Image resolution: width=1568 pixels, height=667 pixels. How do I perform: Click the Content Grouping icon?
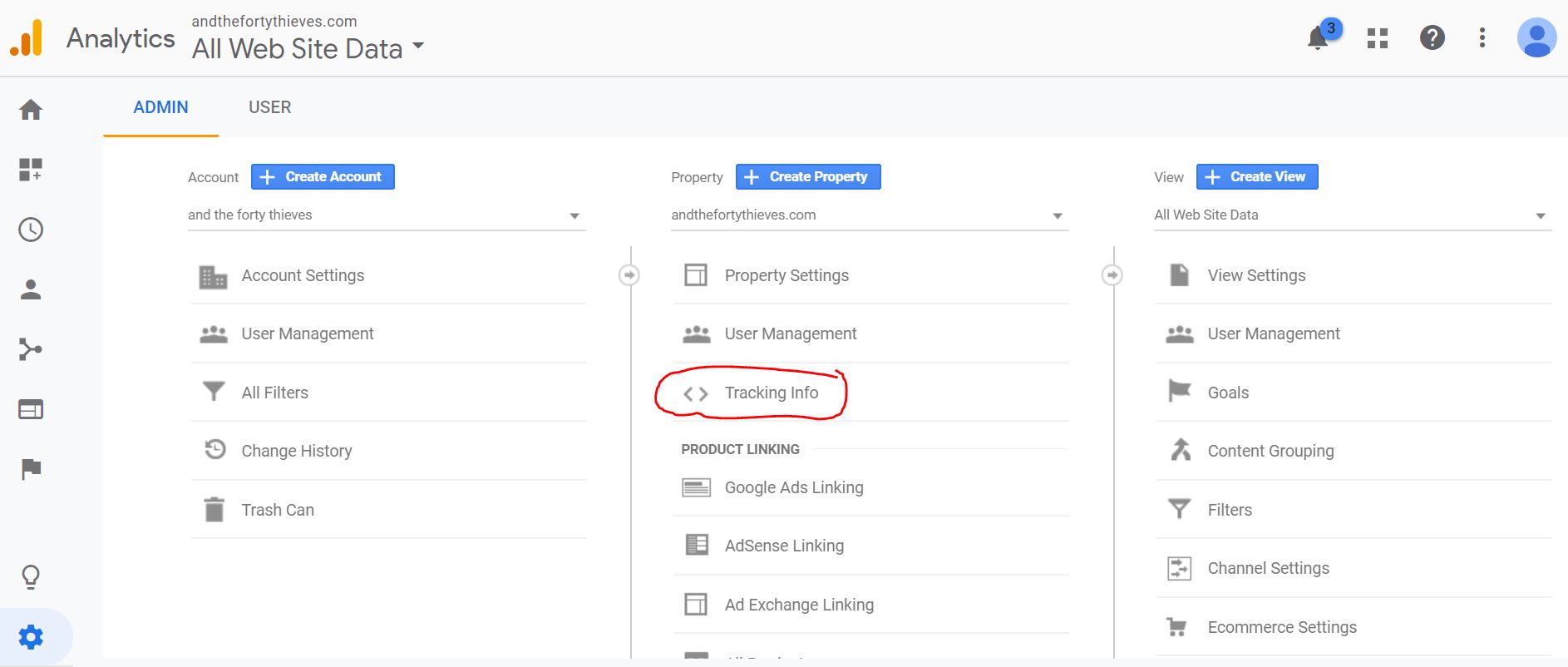click(1180, 450)
